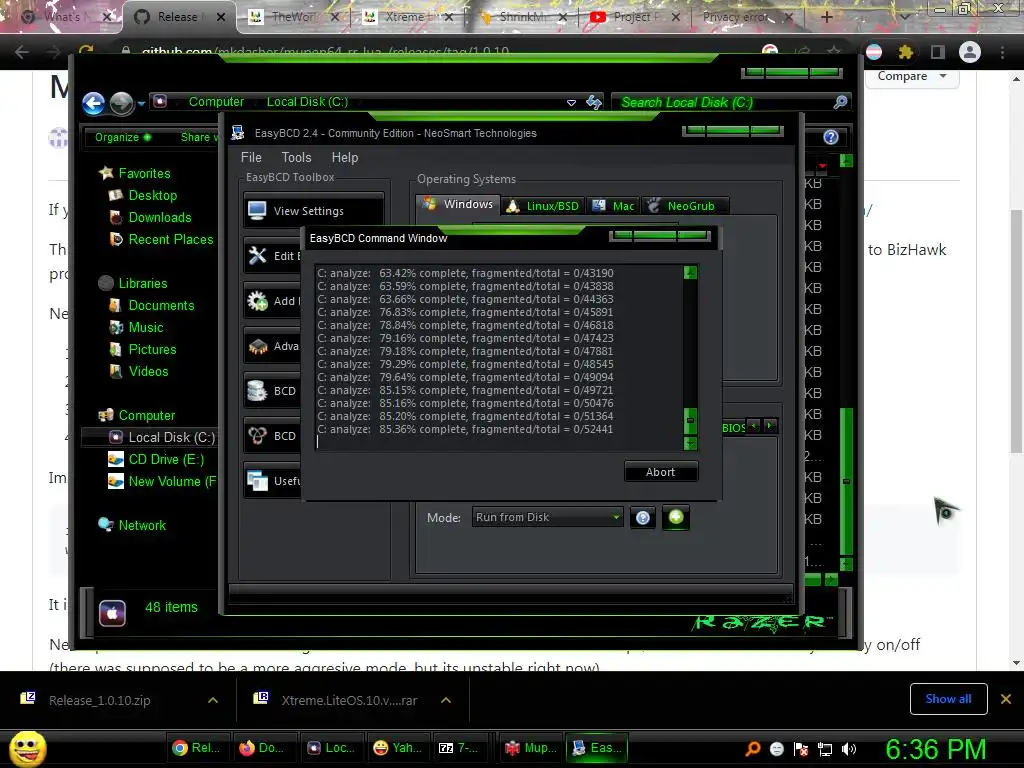Click the Edit Boot Menu wrench icon

(x=257, y=255)
